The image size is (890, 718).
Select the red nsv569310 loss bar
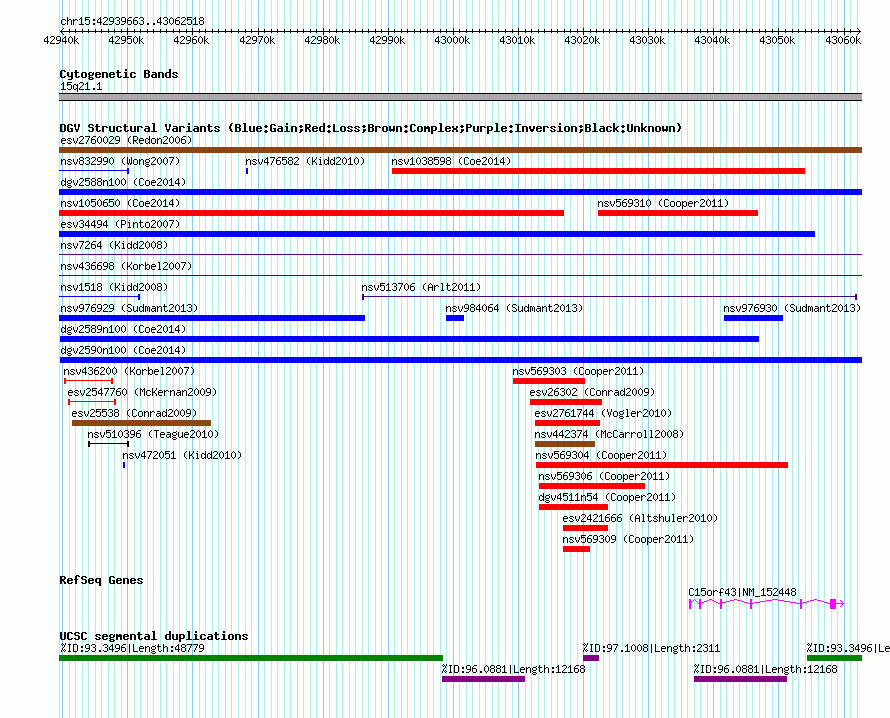678,213
